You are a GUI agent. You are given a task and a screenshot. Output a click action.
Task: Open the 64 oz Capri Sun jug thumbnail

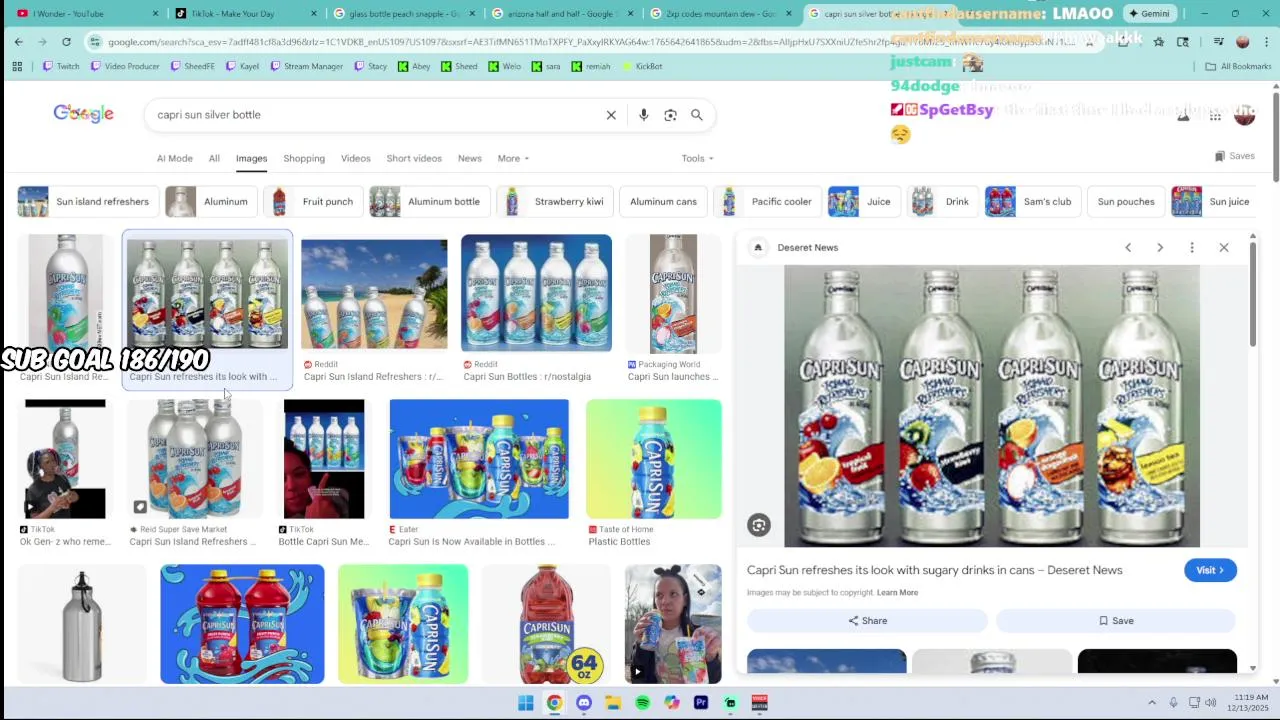547,624
